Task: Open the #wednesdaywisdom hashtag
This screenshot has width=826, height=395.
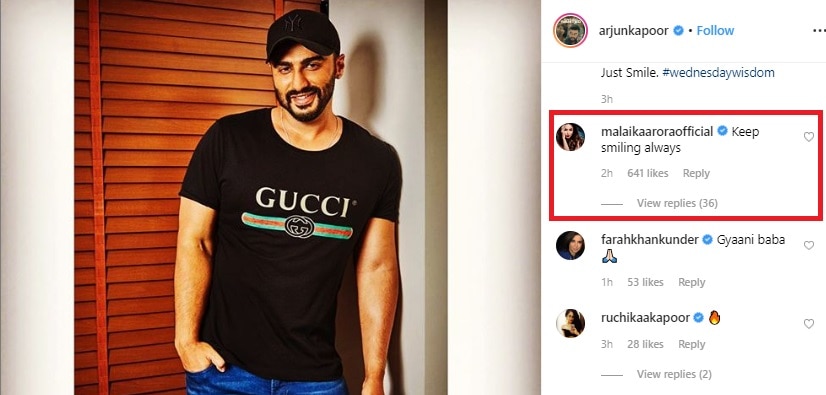Action: click(x=719, y=73)
